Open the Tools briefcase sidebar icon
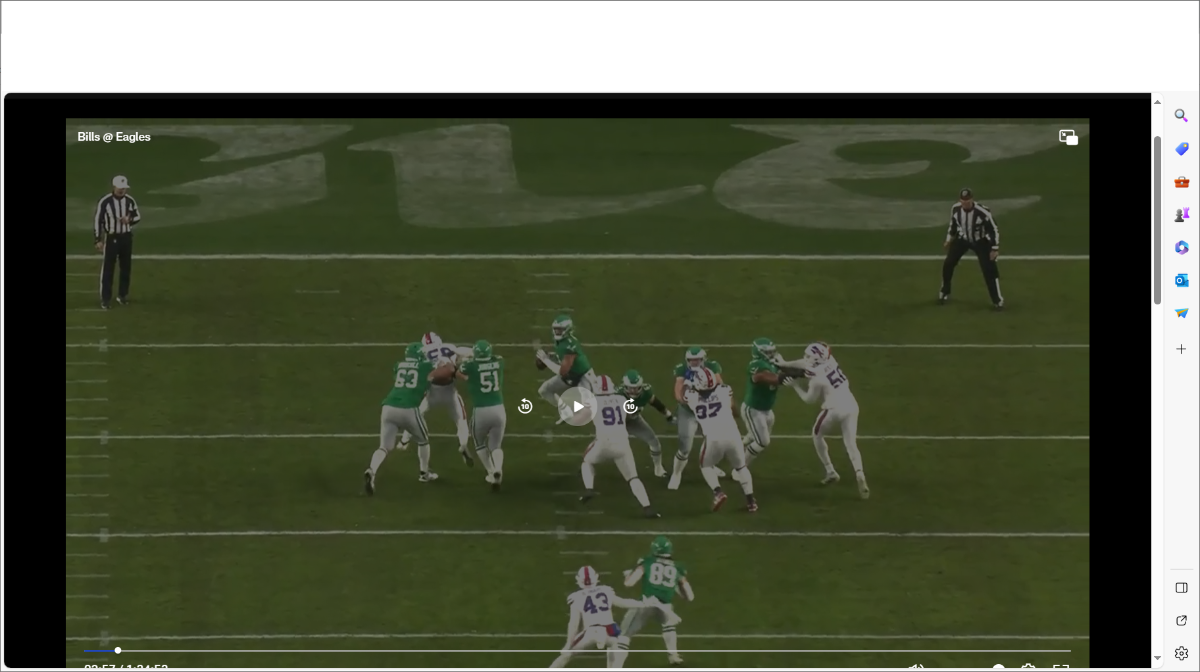 [x=1181, y=182]
